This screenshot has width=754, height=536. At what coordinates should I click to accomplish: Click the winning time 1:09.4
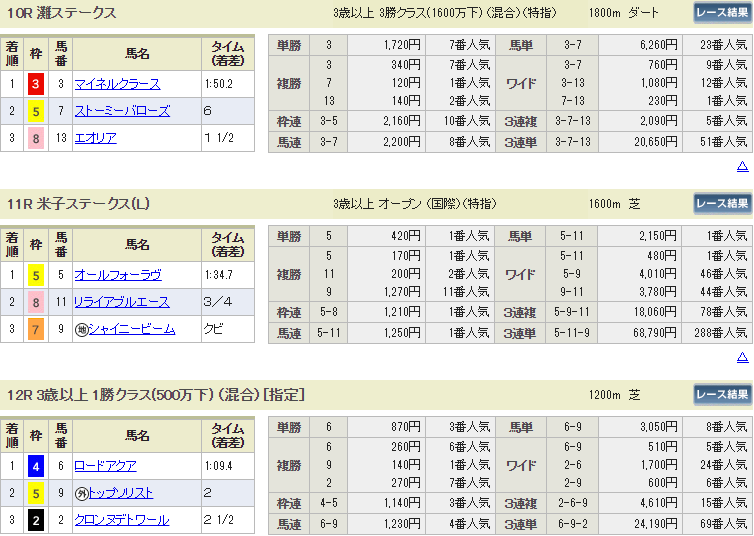pyautogui.click(x=219, y=466)
